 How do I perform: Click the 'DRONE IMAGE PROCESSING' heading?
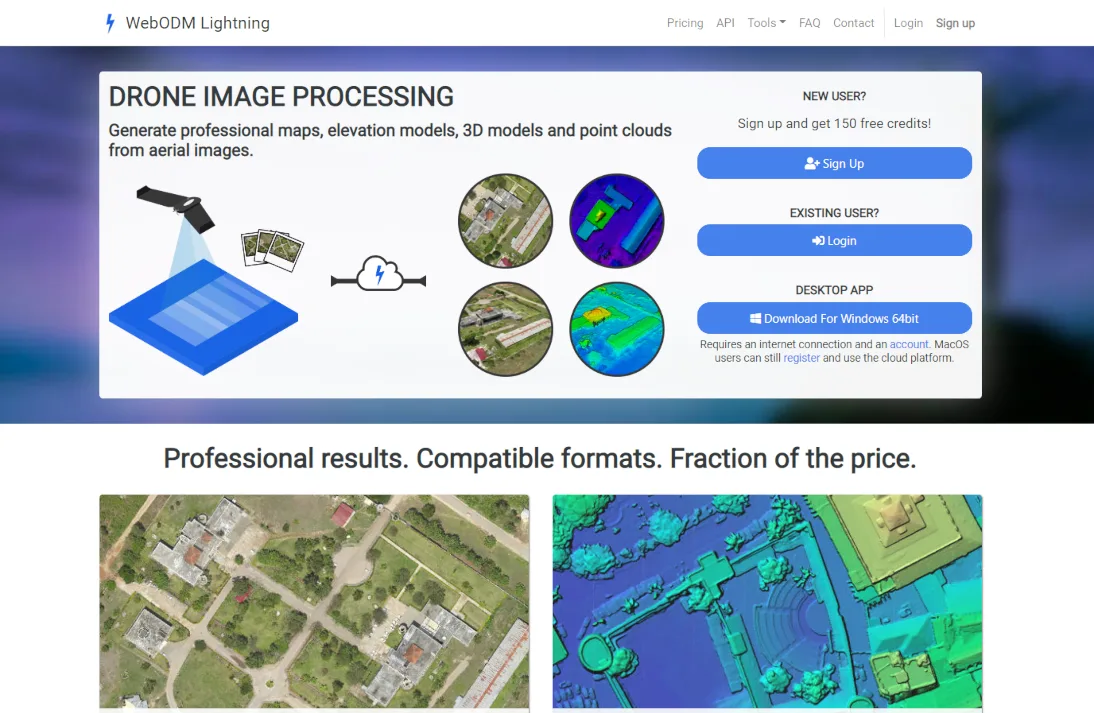click(x=281, y=96)
